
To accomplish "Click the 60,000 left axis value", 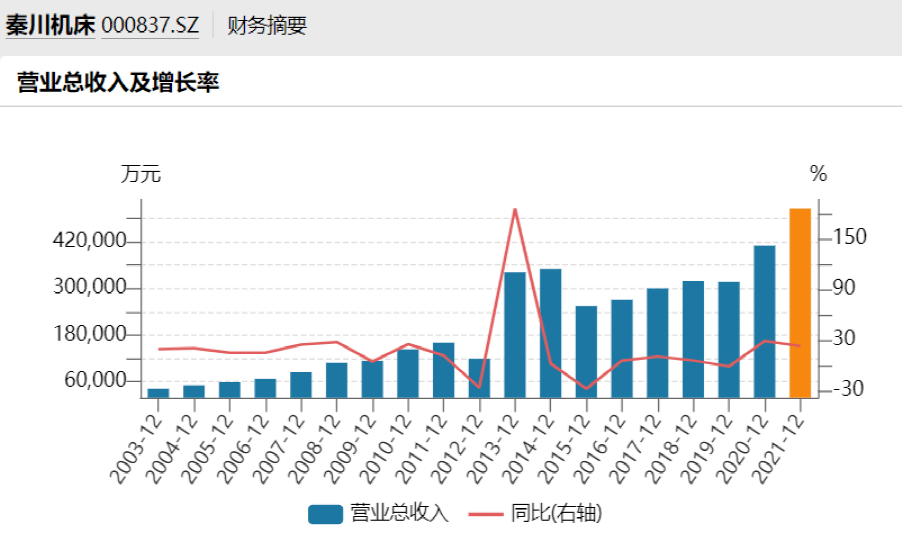I will click(95, 380).
